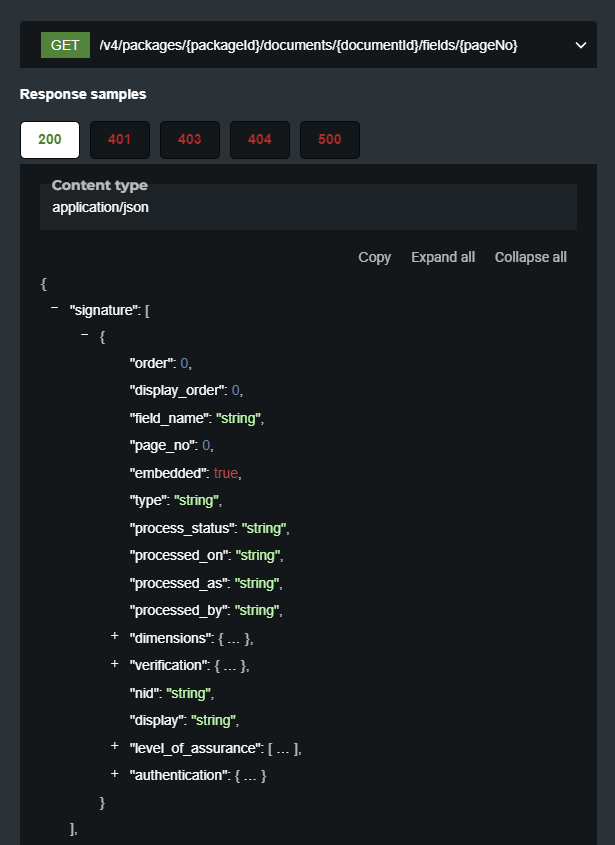Copy the JSON response sample
The width and height of the screenshot is (615, 845).
click(374, 257)
